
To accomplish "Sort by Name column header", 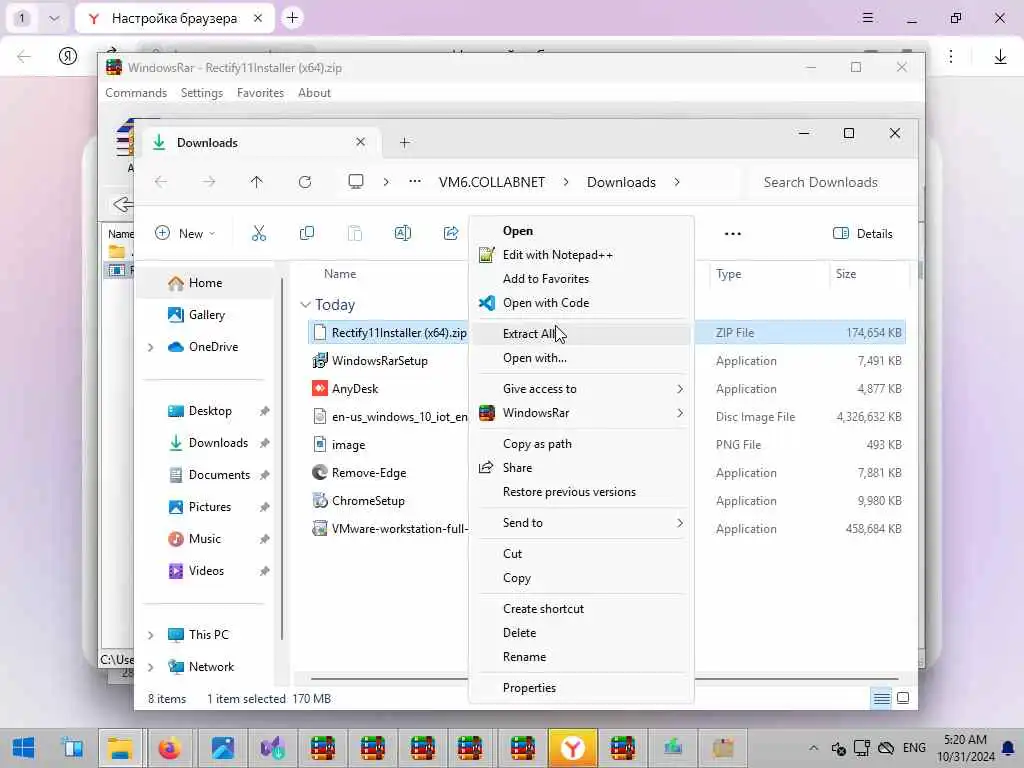I will point(340,274).
